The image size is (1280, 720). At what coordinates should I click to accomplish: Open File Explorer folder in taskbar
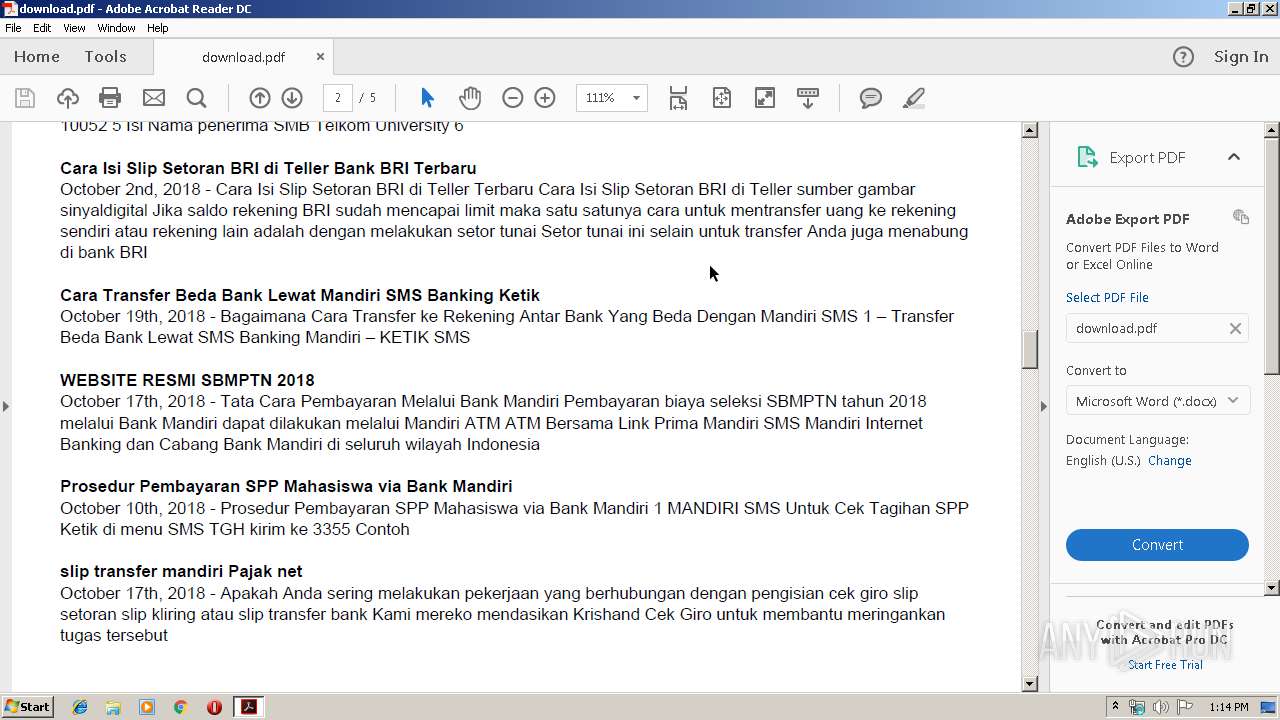pyautogui.click(x=113, y=707)
